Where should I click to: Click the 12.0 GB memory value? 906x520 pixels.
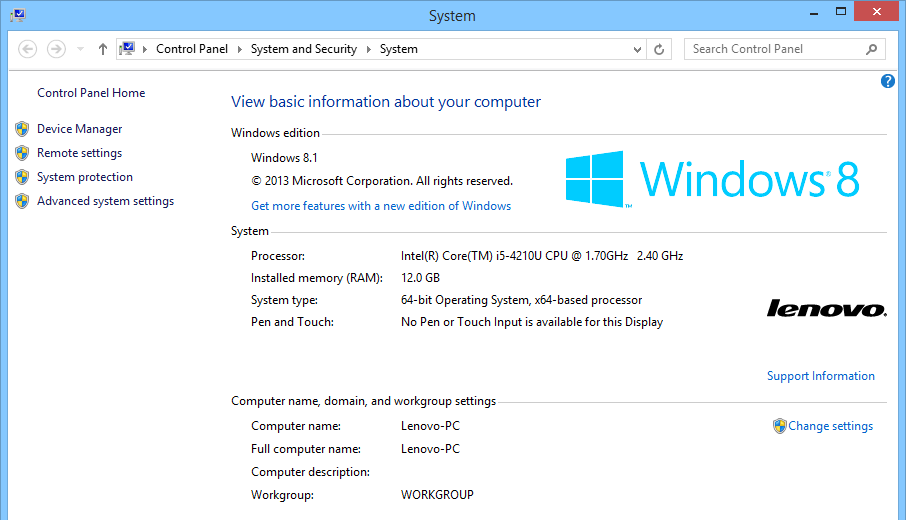[421, 278]
